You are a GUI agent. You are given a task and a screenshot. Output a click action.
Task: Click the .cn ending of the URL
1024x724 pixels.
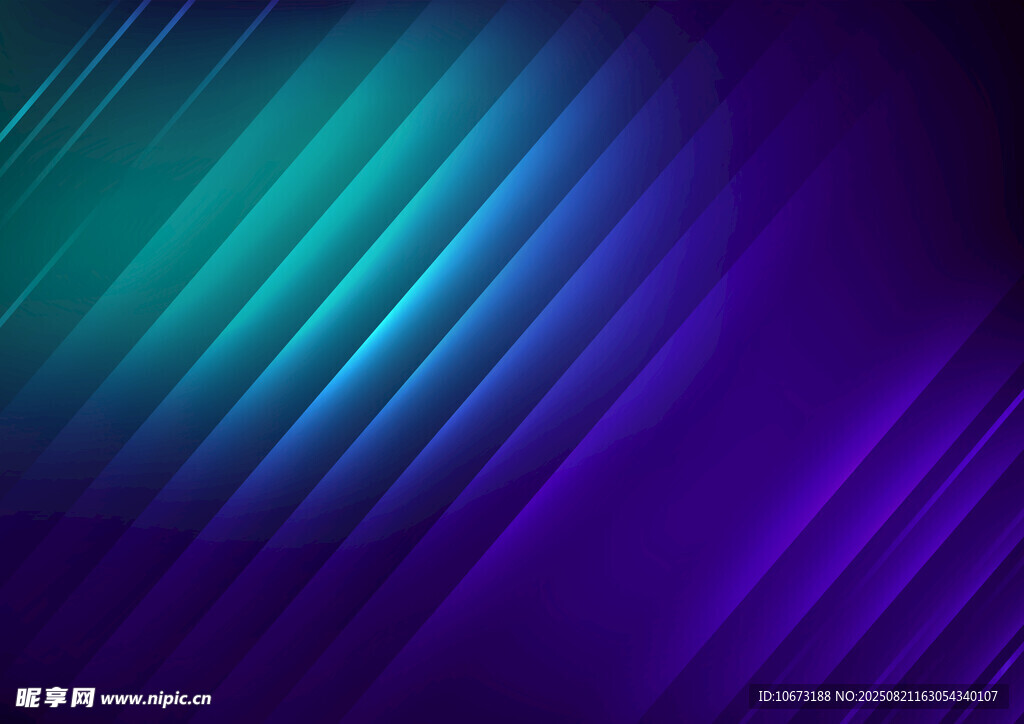coord(199,699)
